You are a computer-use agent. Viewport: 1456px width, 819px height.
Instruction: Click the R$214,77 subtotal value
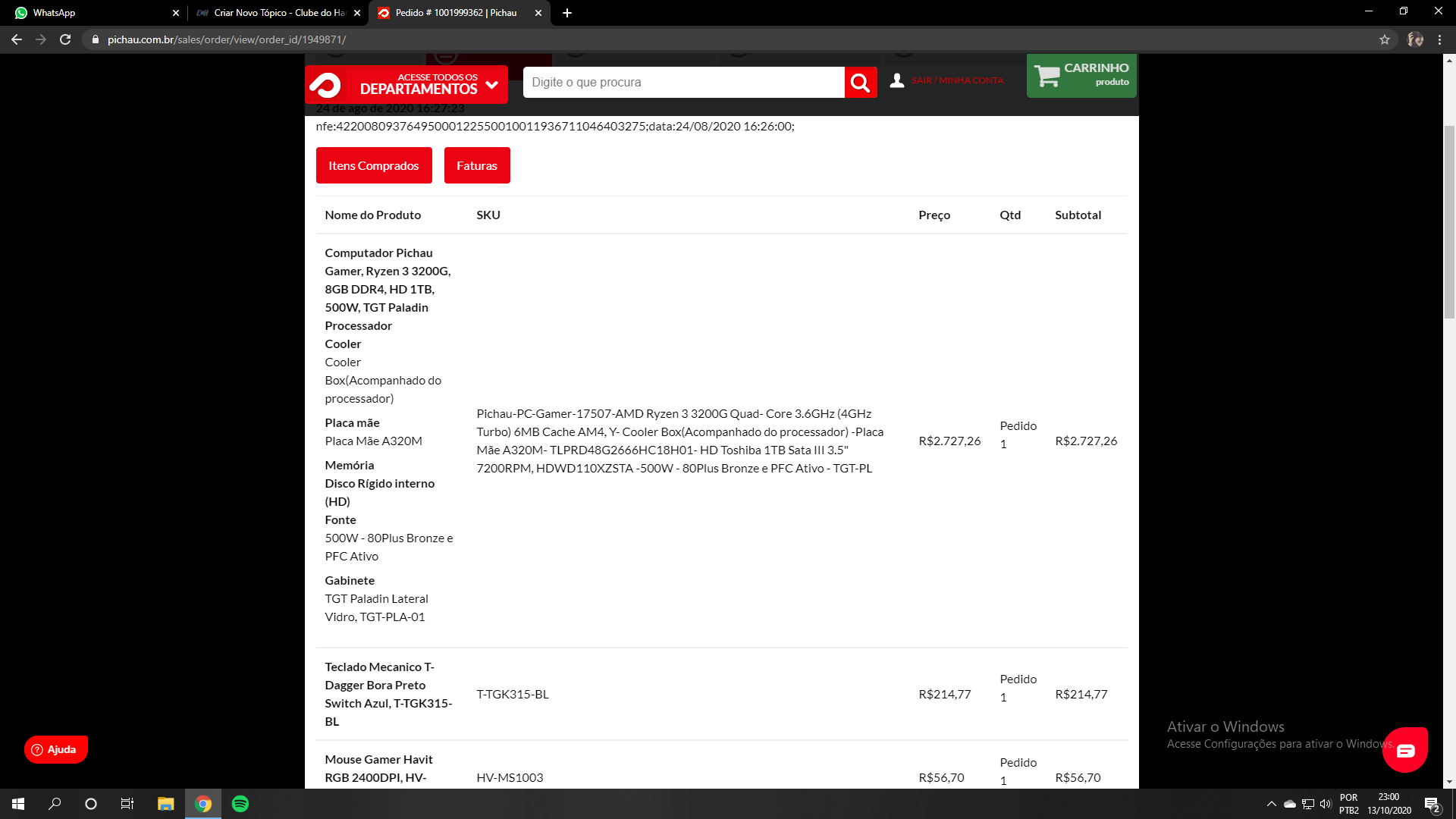(1081, 694)
